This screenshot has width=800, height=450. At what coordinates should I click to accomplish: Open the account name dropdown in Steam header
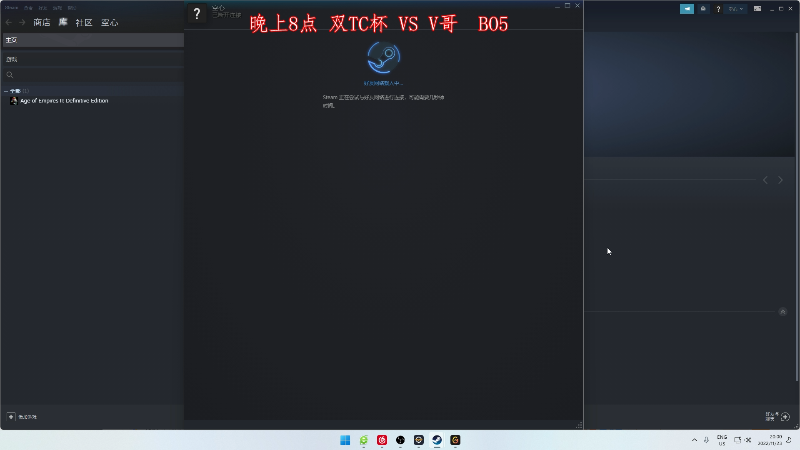click(736, 9)
